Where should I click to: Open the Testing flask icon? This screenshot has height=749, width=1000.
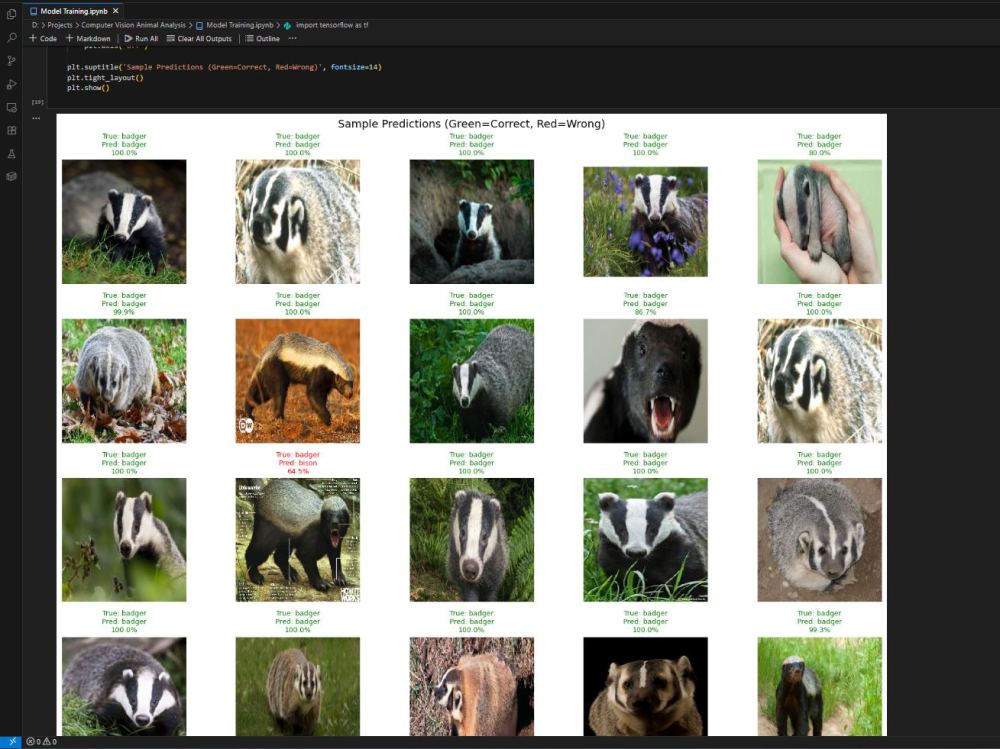coord(11,154)
